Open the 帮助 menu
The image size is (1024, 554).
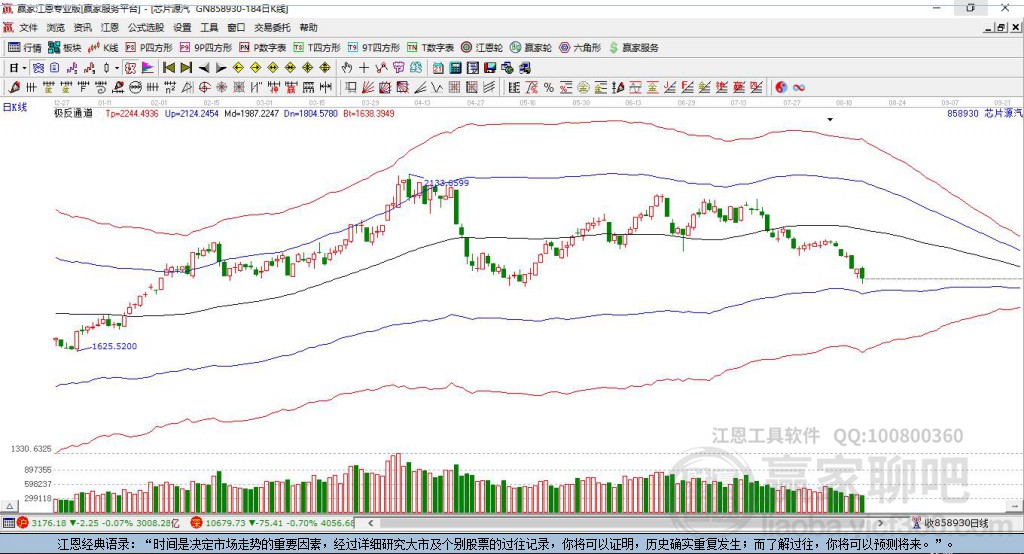coord(308,27)
